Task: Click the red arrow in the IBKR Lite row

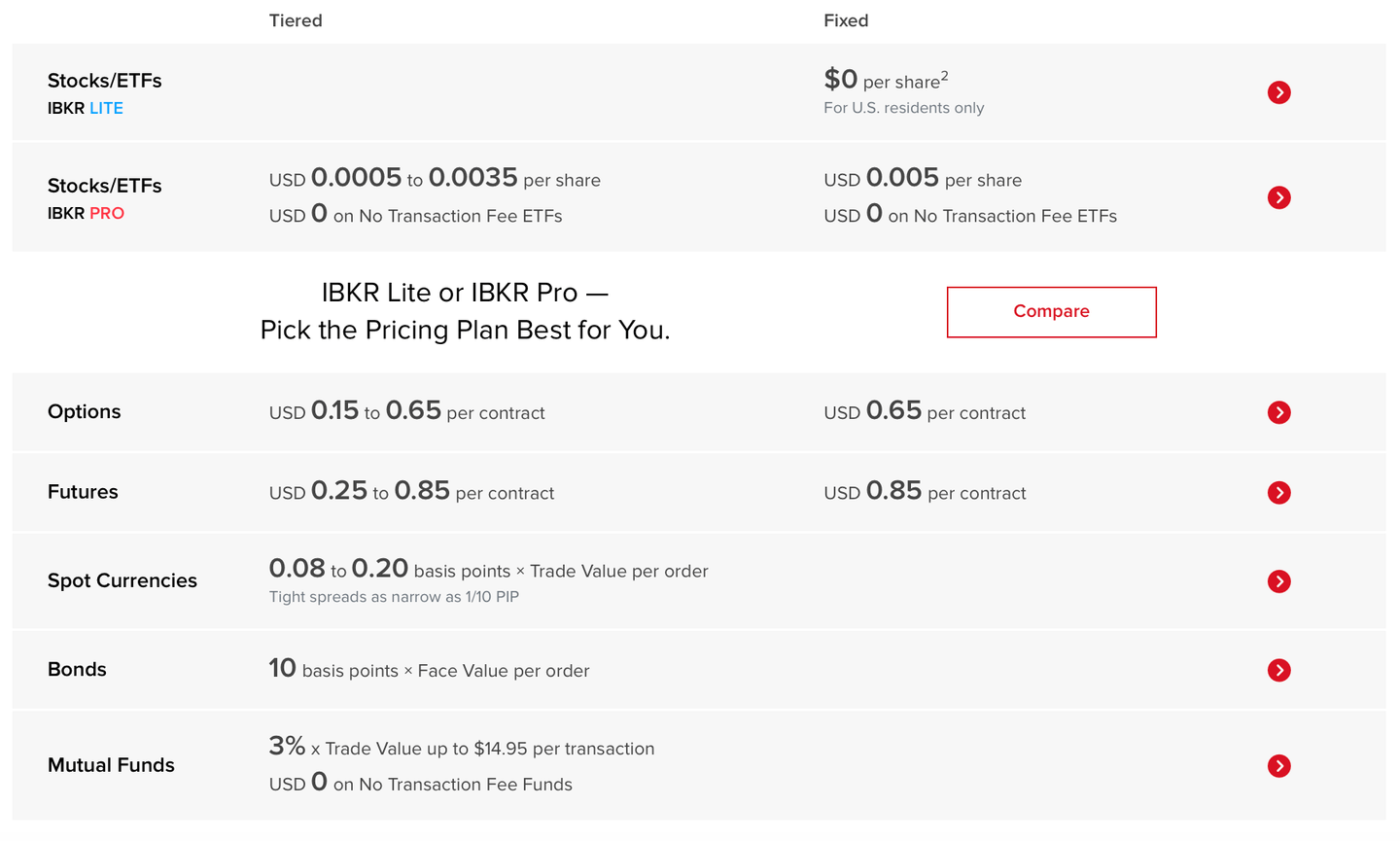Action: pyautogui.click(x=1278, y=92)
